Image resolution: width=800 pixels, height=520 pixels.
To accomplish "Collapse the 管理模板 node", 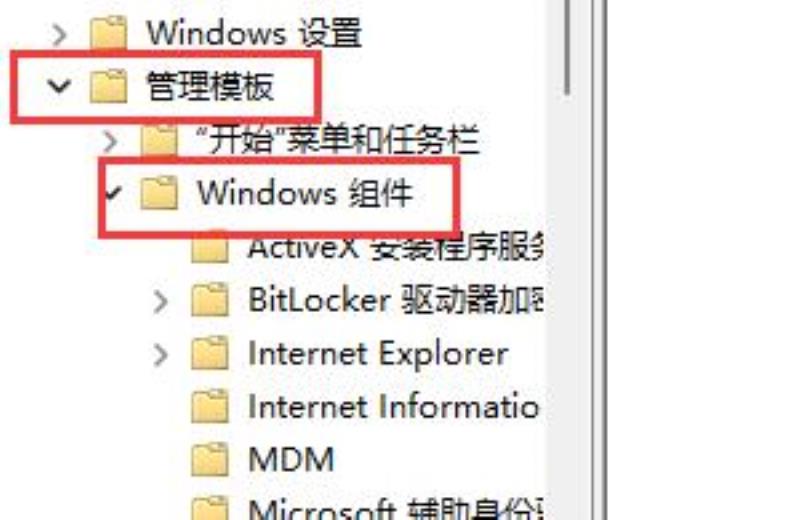I will [59, 86].
